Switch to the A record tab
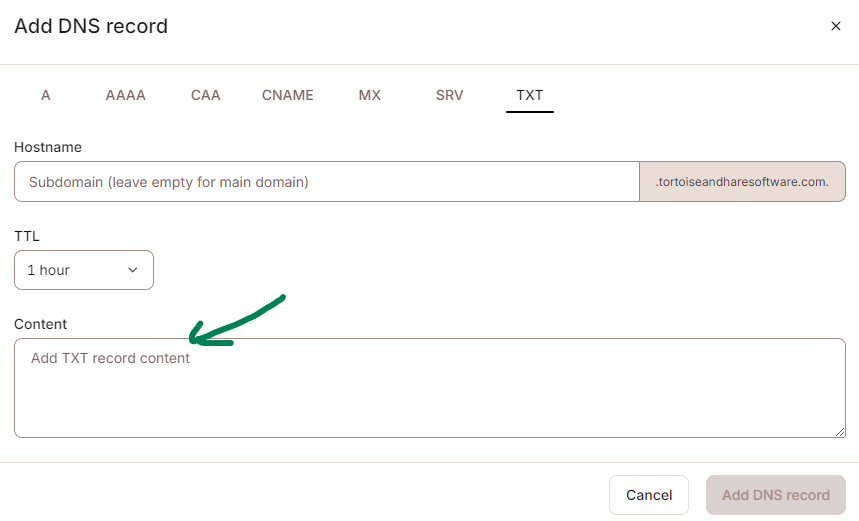 tap(46, 95)
